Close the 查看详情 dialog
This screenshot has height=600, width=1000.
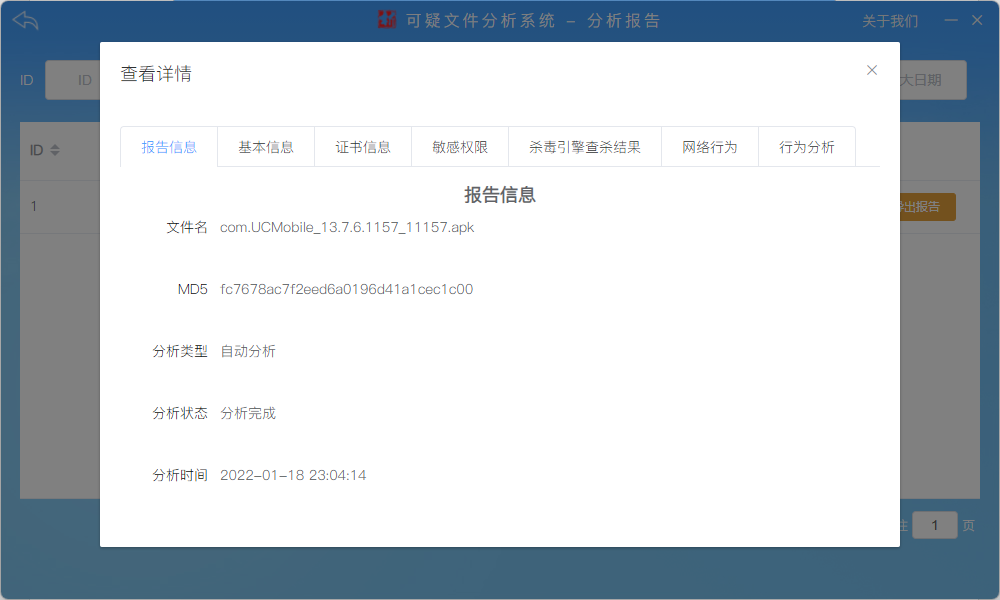point(872,70)
